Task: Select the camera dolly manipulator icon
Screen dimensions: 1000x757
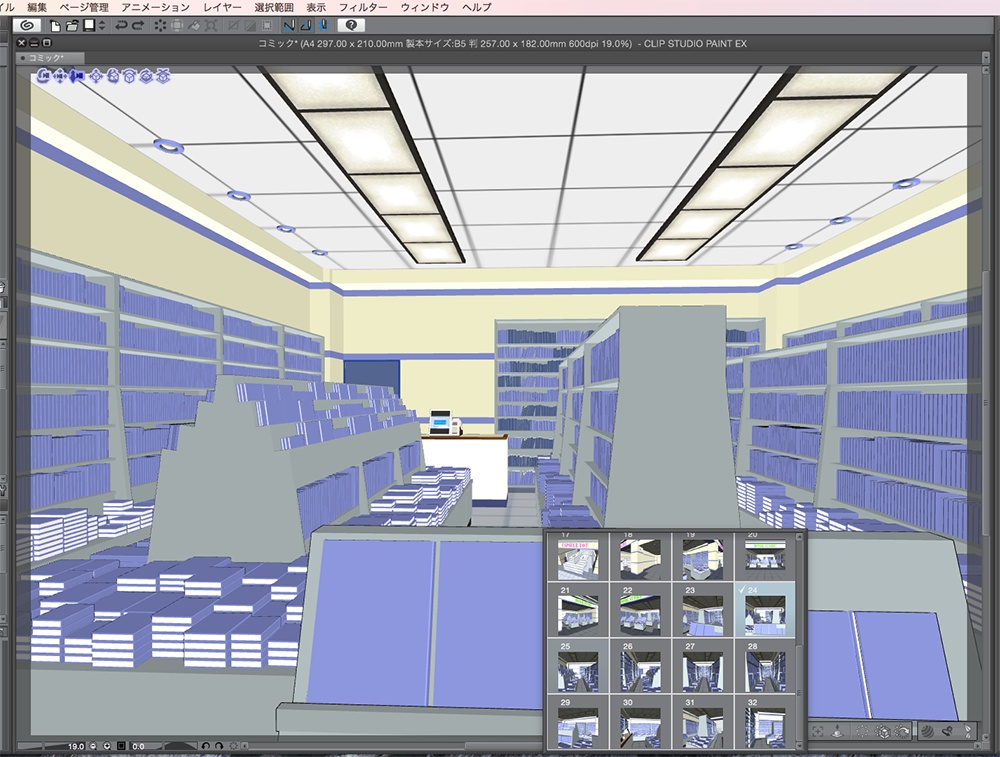Action: pyautogui.click(x=77, y=76)
